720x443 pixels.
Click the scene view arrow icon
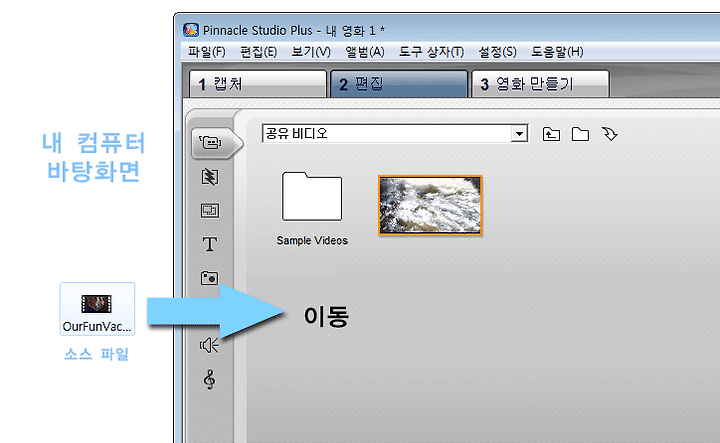[x=610, y=134]
